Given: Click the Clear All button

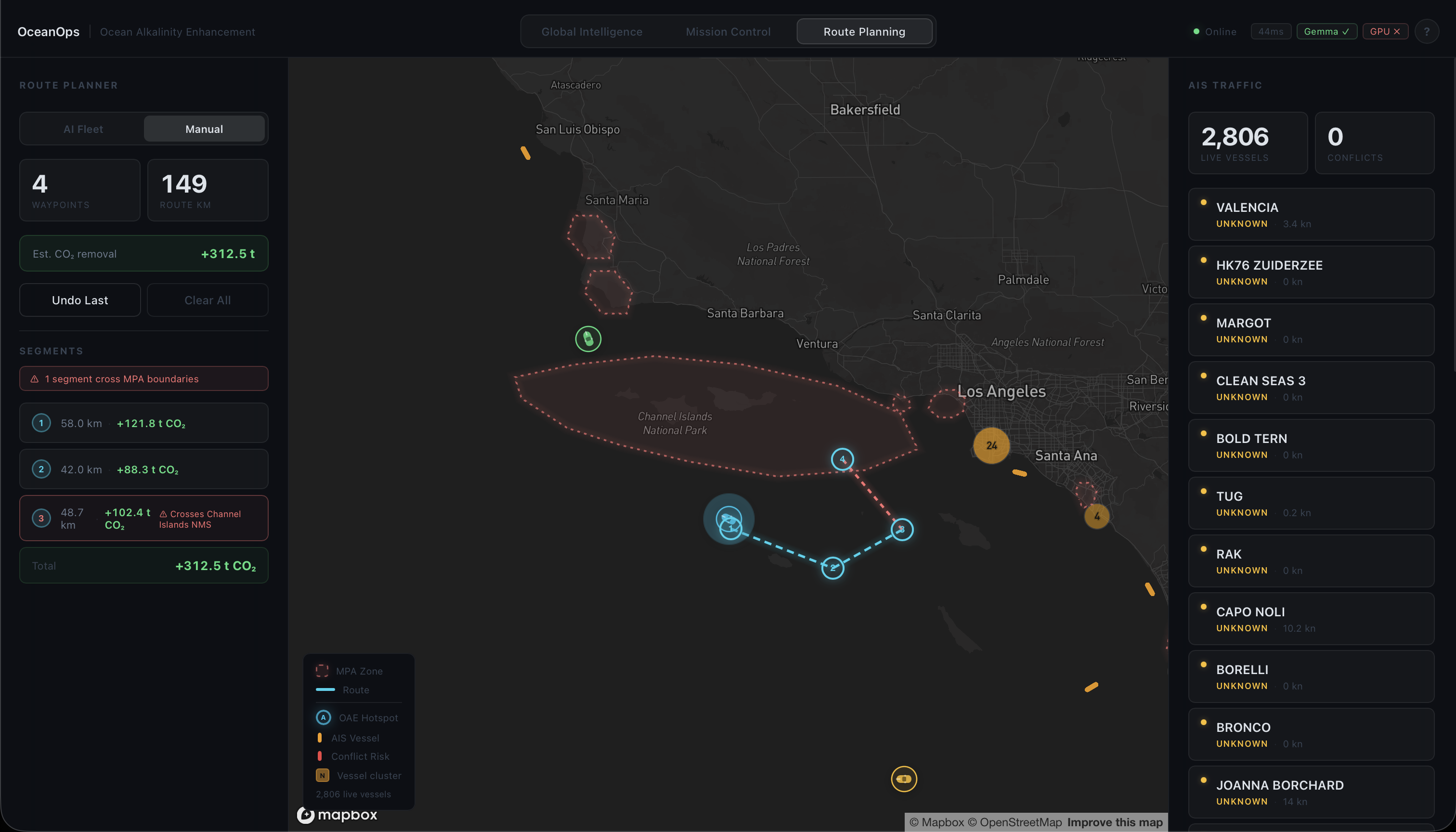Looking at the screenshot, I should pyautogui.click(x=208, y=300).
